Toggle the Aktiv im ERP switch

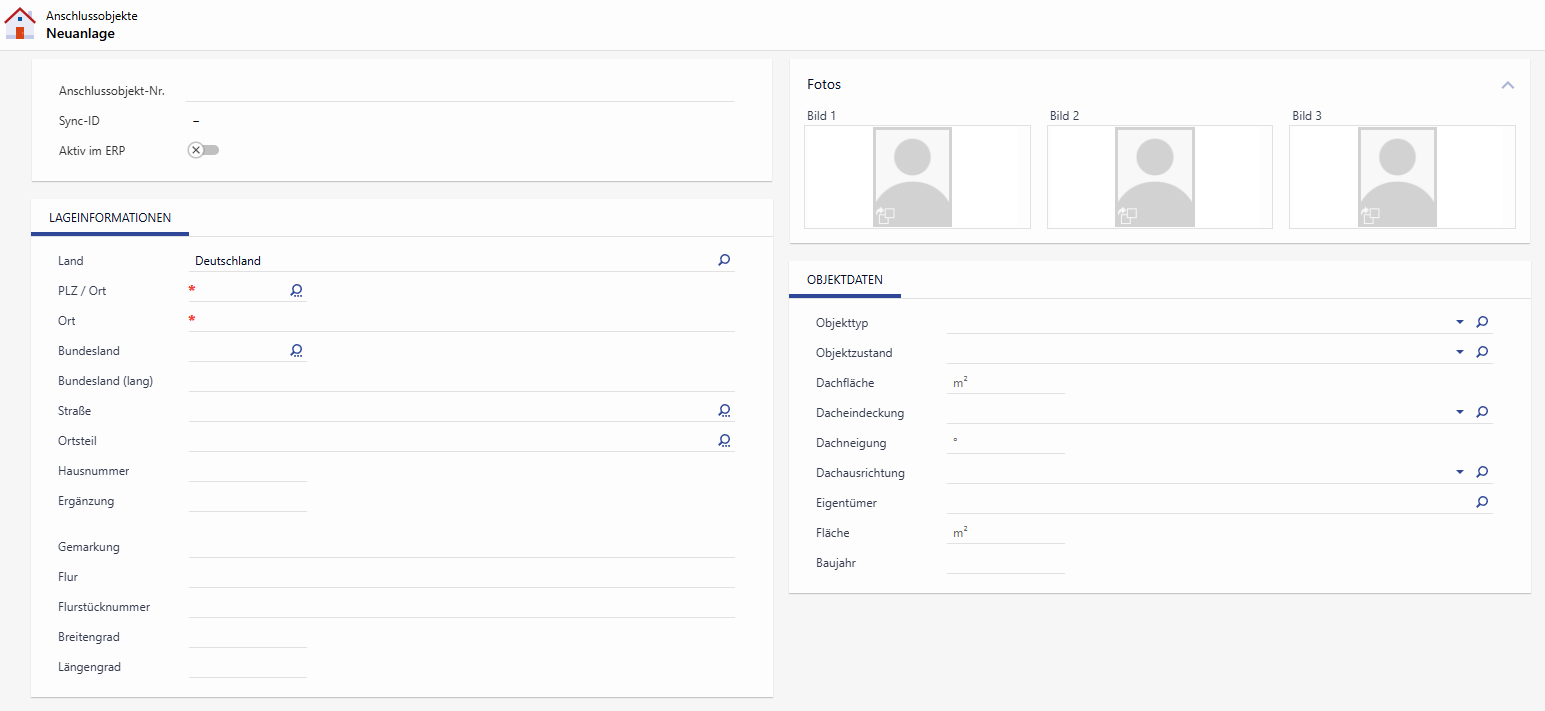coord(203,150)
